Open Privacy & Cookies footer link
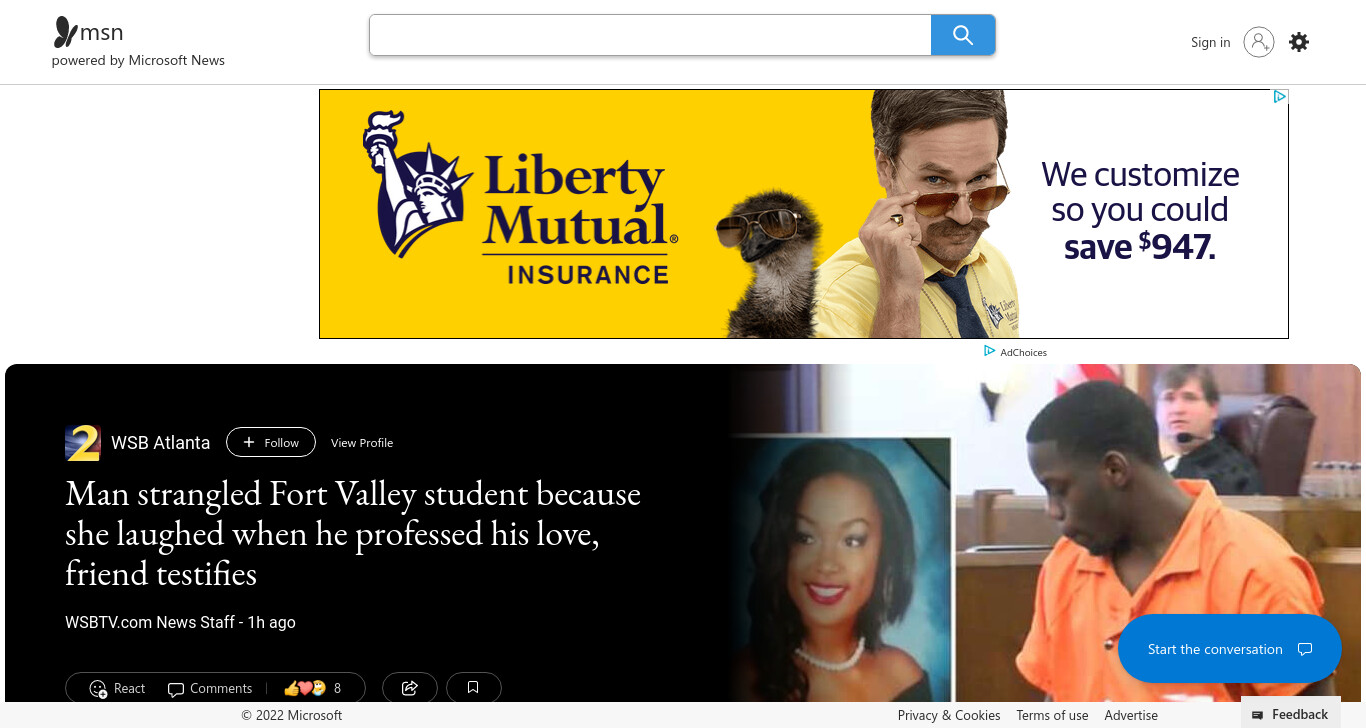 [949, 715]
